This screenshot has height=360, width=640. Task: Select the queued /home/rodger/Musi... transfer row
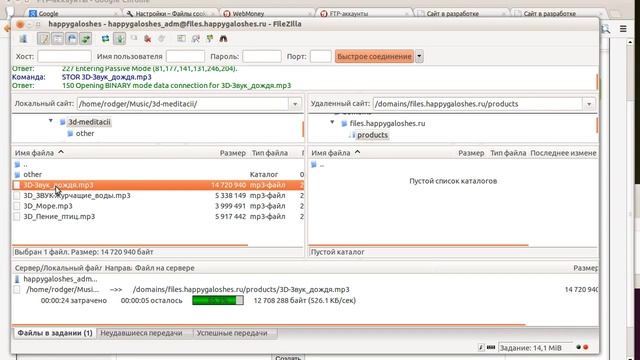pos(306,289)
